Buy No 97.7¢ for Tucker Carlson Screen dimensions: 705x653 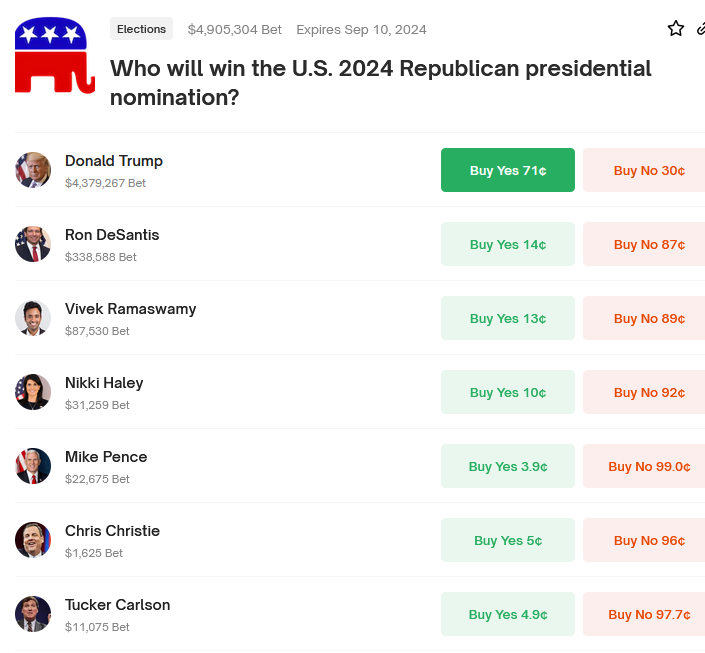pyautogui.click(x=644, y=614)
